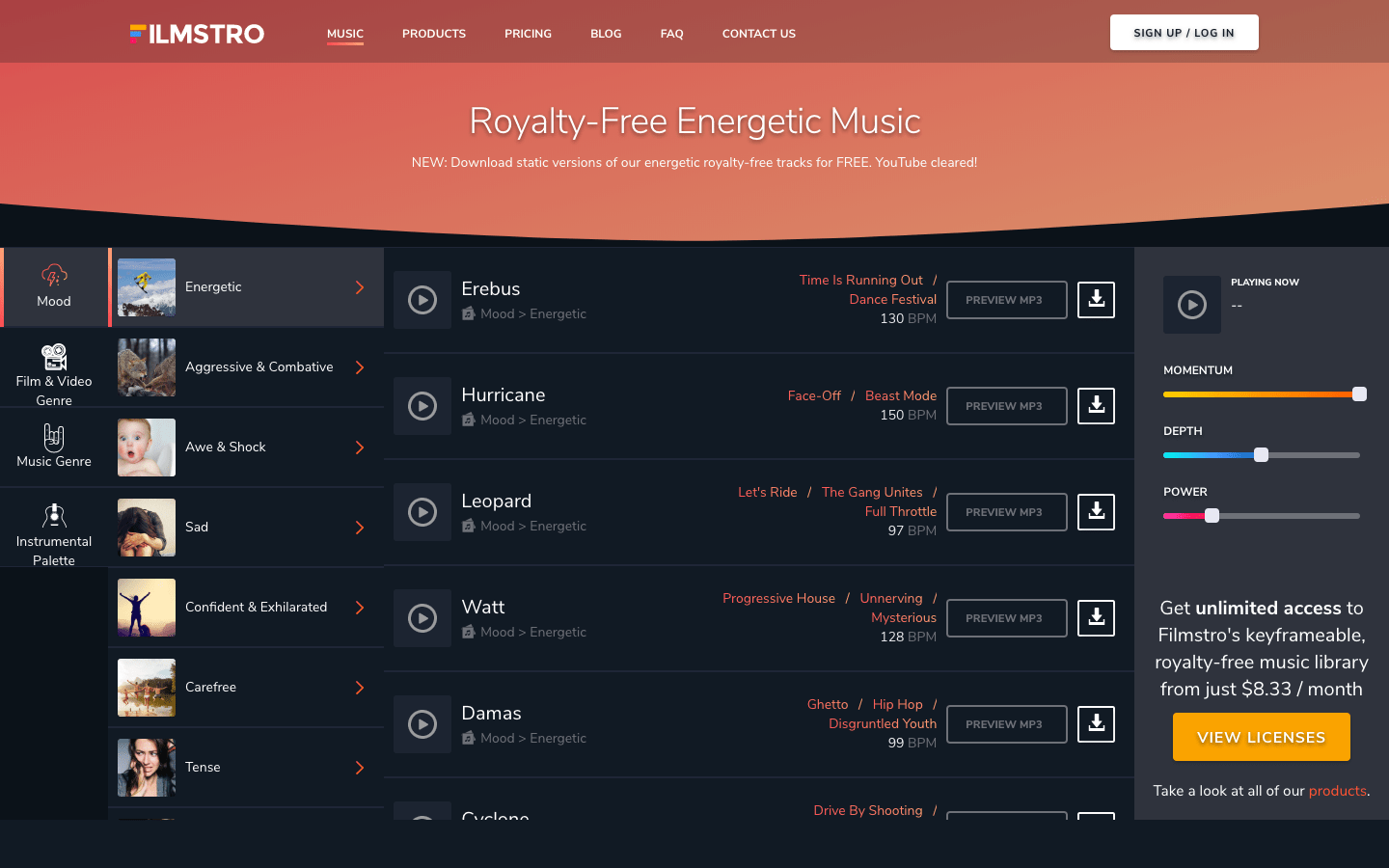This screenshot has width=1389, height=868.
Task: Expand the Awe & Shock chevron
Action: tap(360, 448)
